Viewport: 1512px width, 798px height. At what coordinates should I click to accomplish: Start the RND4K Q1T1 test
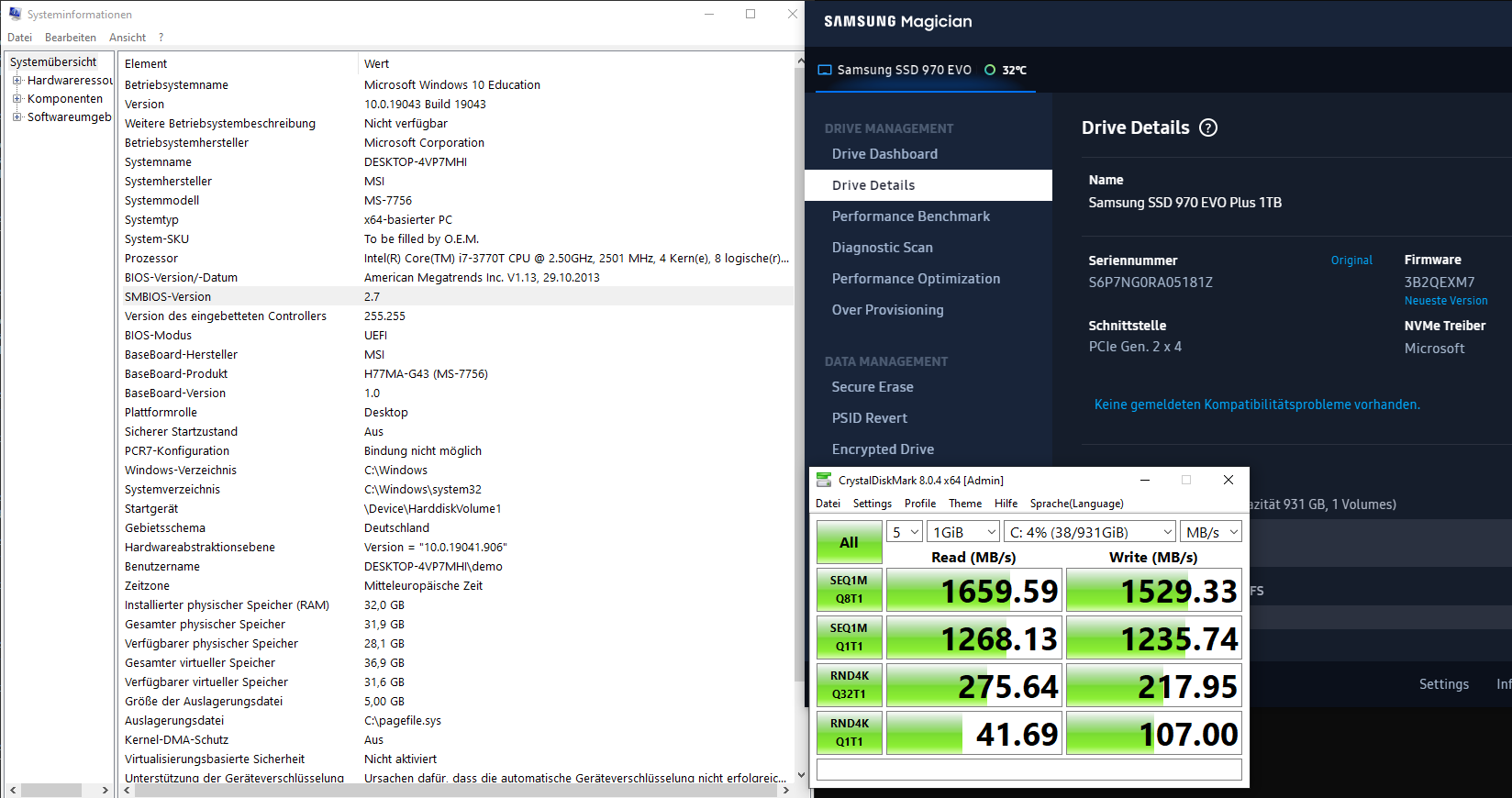tap(850, 733)
